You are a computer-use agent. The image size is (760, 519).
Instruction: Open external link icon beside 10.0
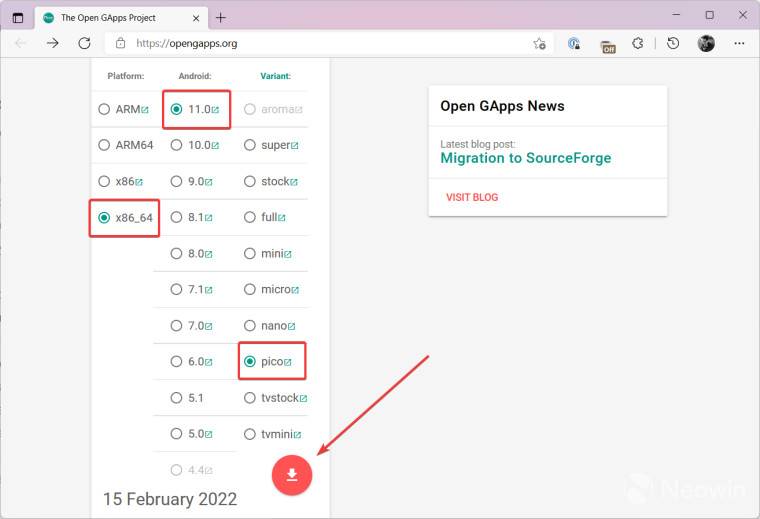215,146
